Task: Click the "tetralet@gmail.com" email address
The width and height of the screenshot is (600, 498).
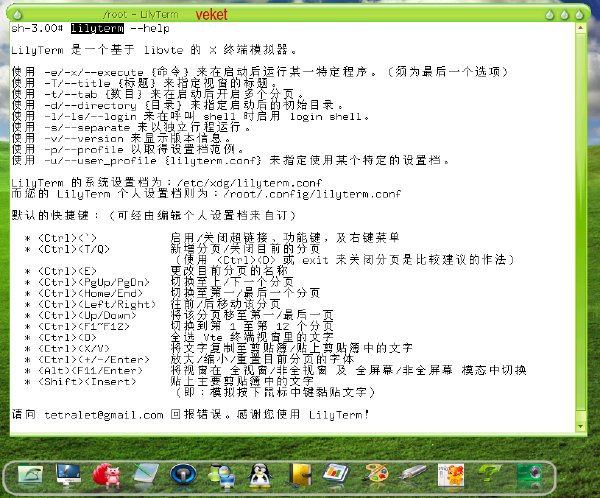Action: 104,415
